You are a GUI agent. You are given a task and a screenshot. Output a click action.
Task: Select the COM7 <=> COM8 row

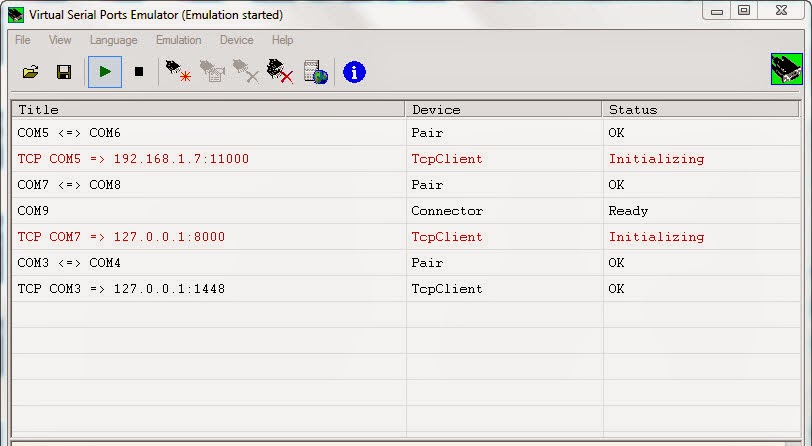(406, 185)
